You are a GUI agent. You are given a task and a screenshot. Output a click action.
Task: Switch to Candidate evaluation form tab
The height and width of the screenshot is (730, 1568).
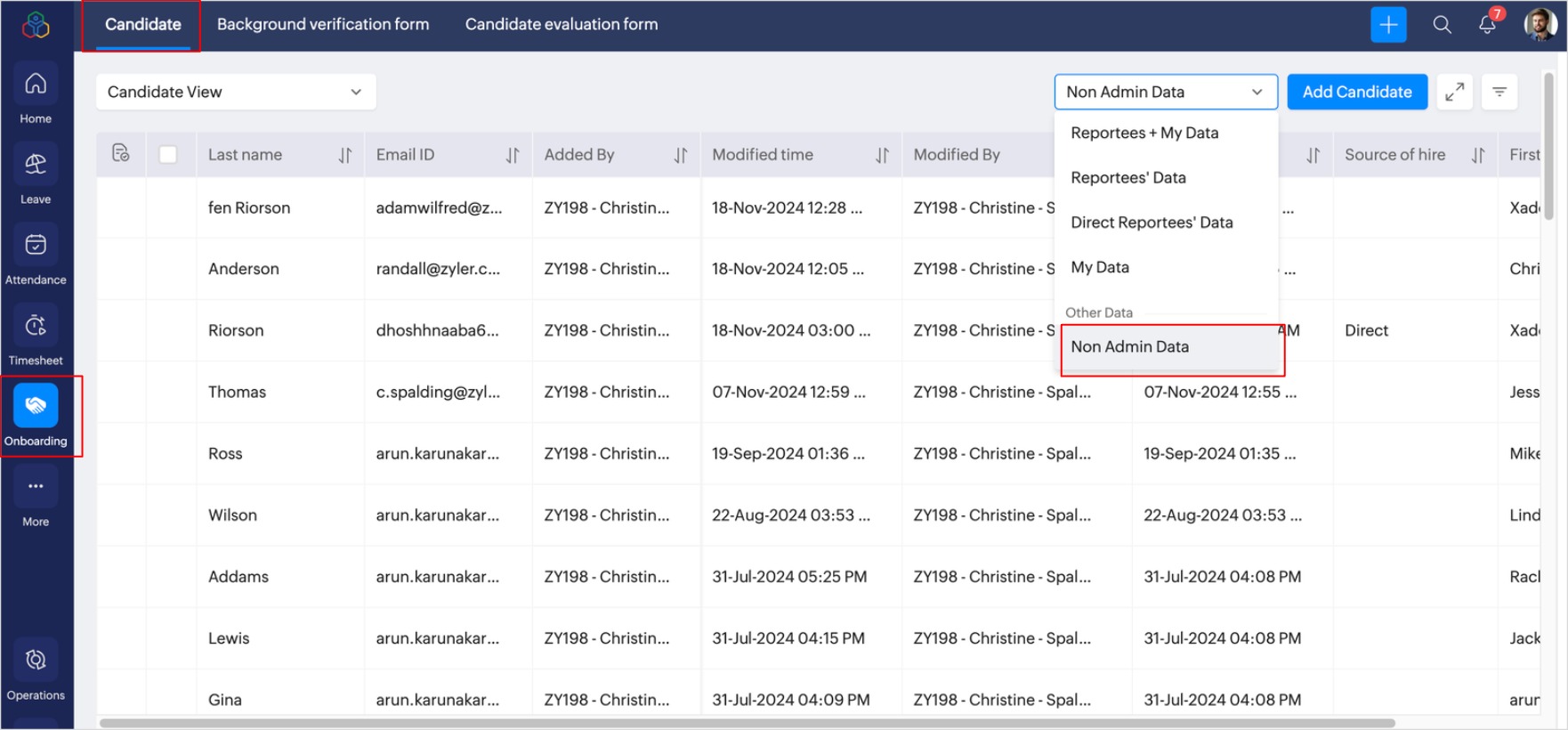(562, 25)
